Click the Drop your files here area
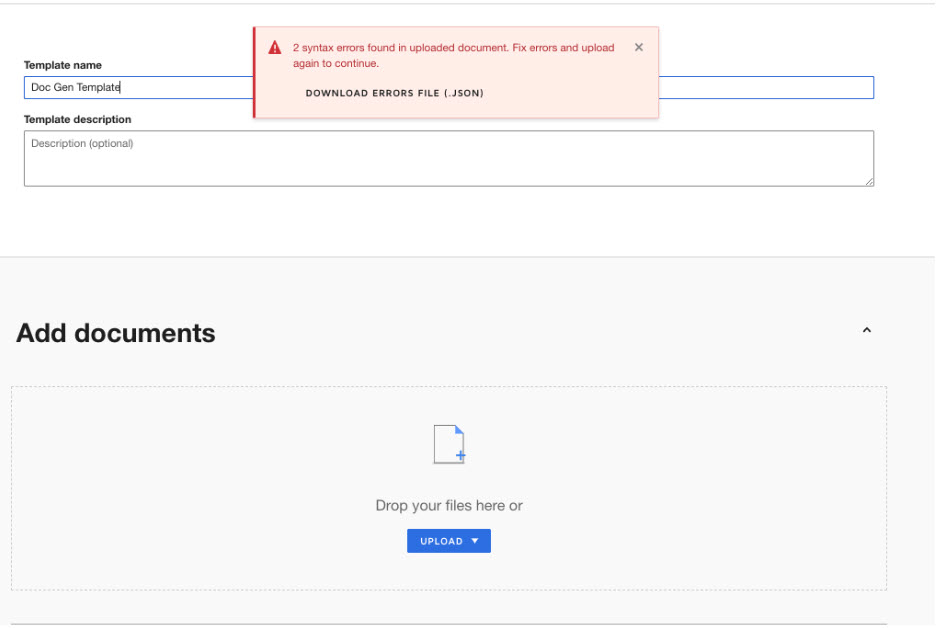The height and width of the screenshot is (628, 937). tap(448, 505)
